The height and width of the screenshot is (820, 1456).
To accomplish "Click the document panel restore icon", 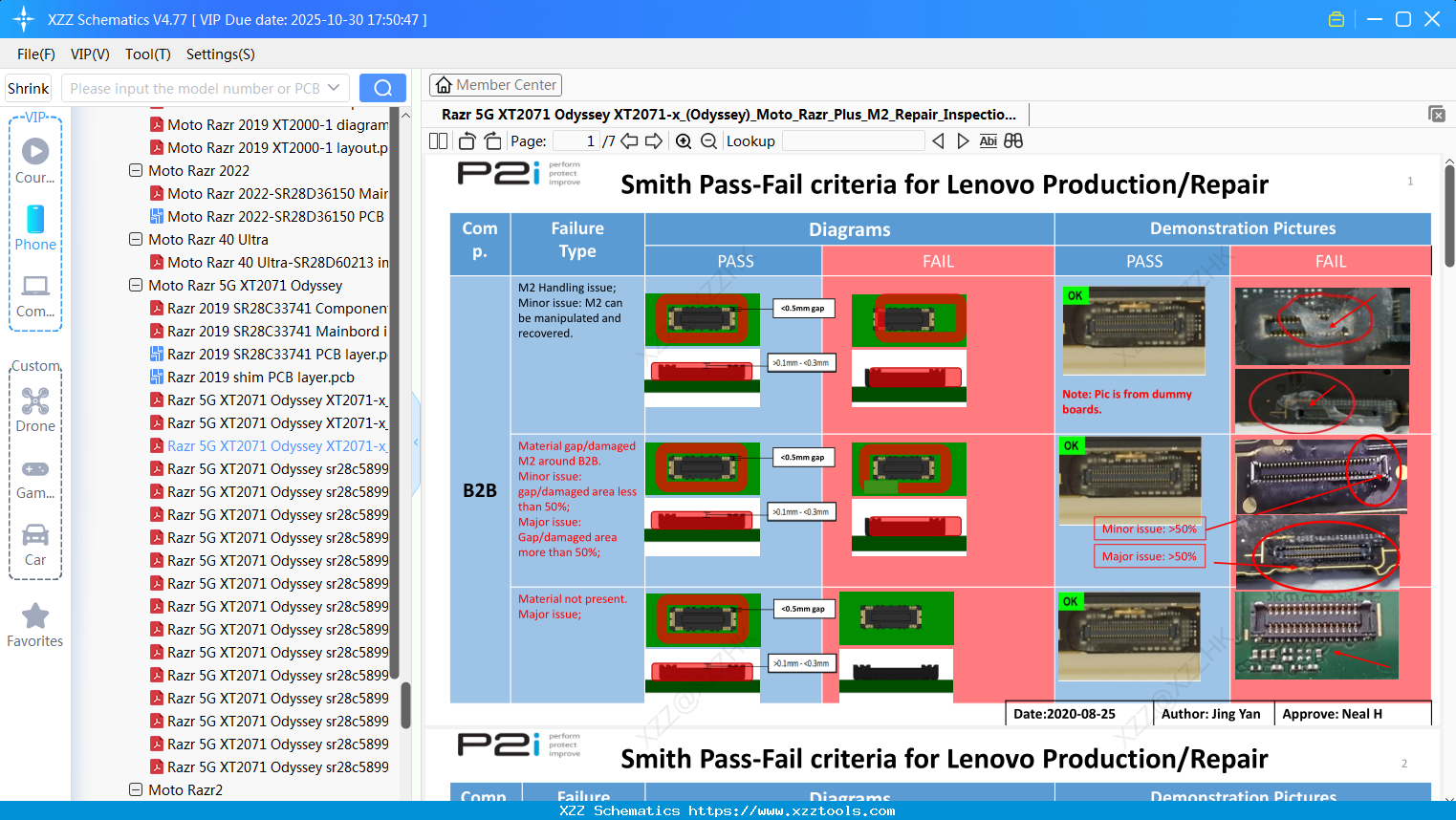I will [1437, 114].
